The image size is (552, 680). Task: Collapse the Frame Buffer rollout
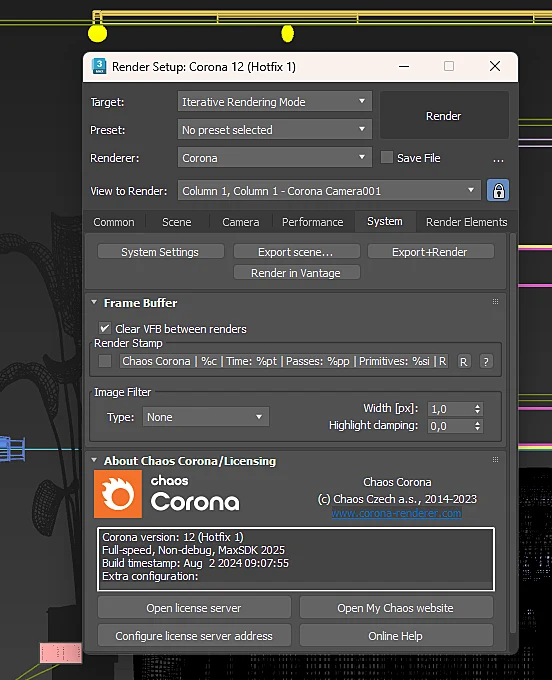pos(94,302)
